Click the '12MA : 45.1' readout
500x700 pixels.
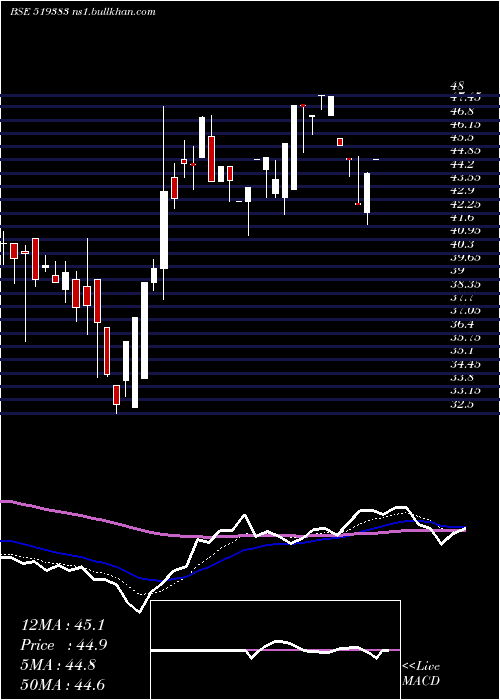[x=63, y=625]
